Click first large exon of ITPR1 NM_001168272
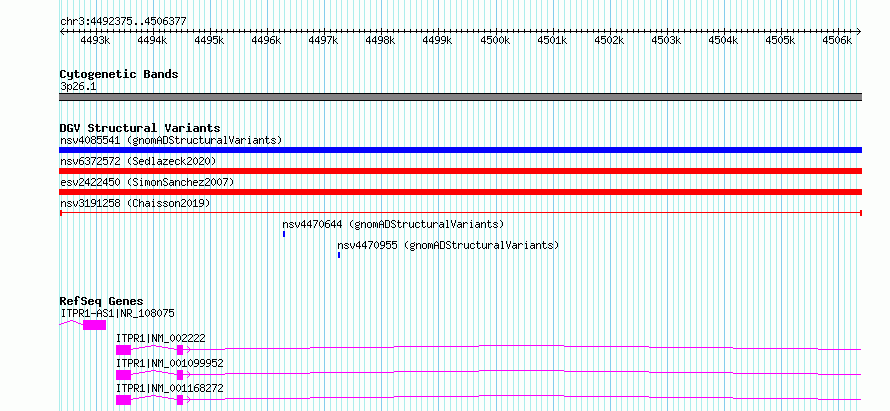This screenshot has height=411, width=890. [x=123, y=400]
